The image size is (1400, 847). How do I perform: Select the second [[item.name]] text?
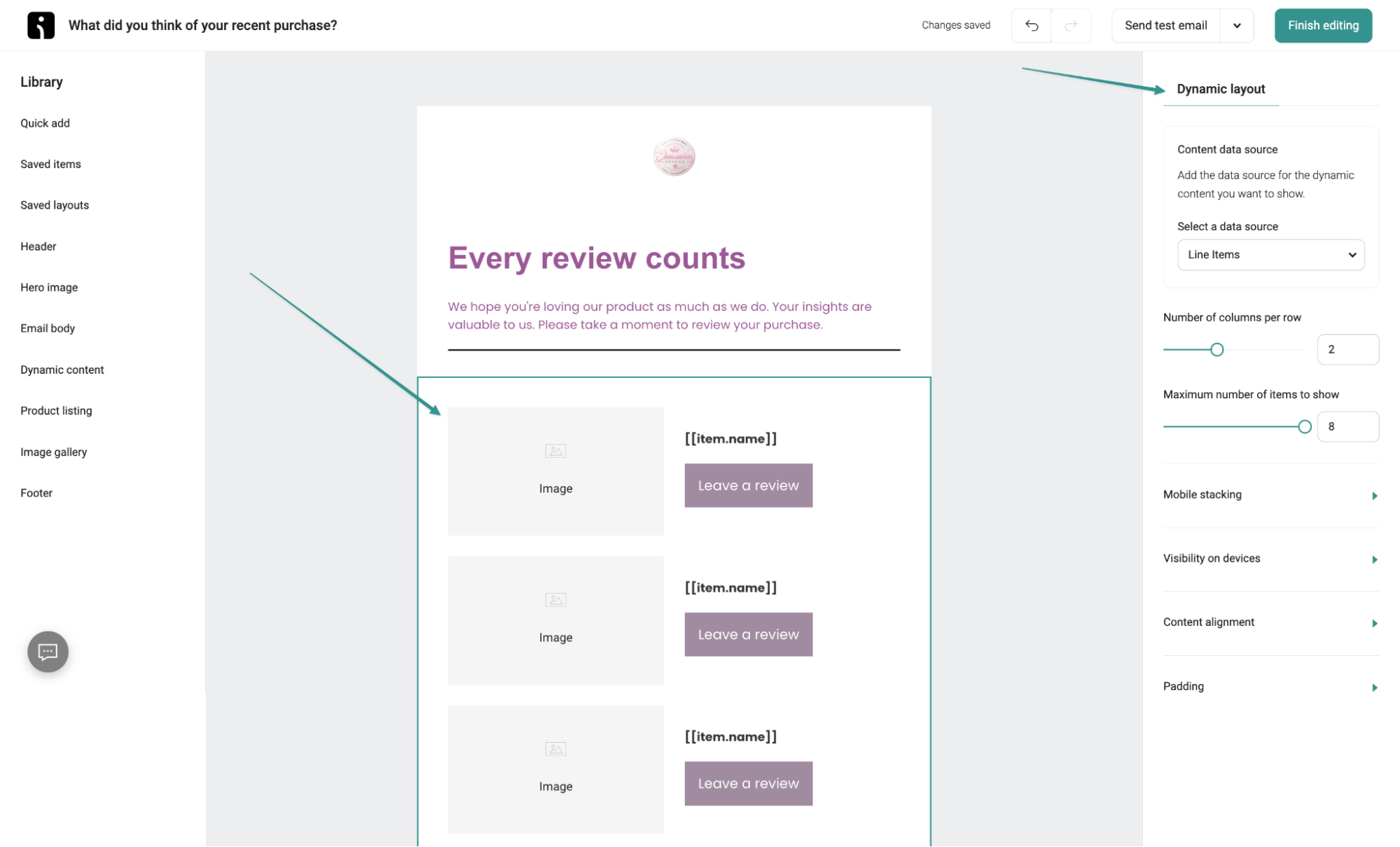tap(730, 588)
